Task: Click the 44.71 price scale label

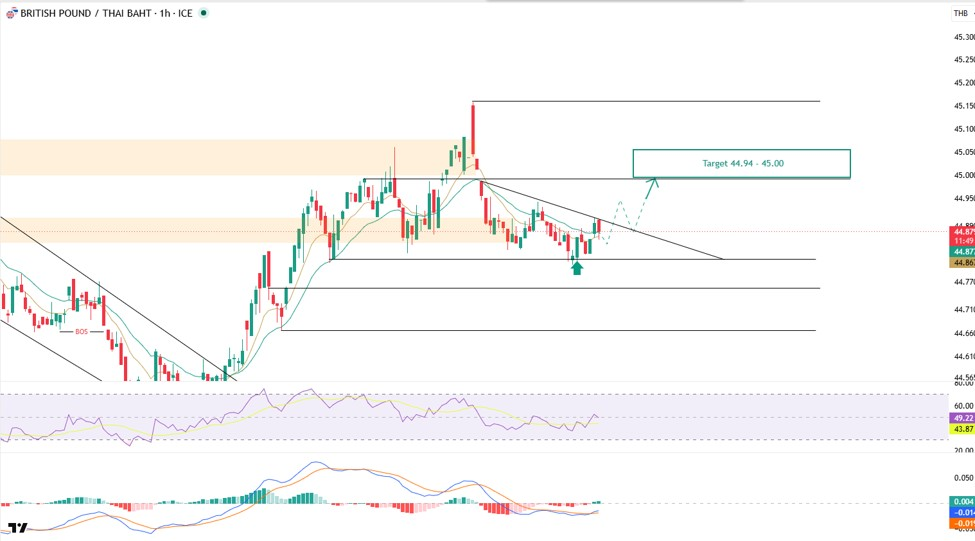Action: (x=964, y=310)
